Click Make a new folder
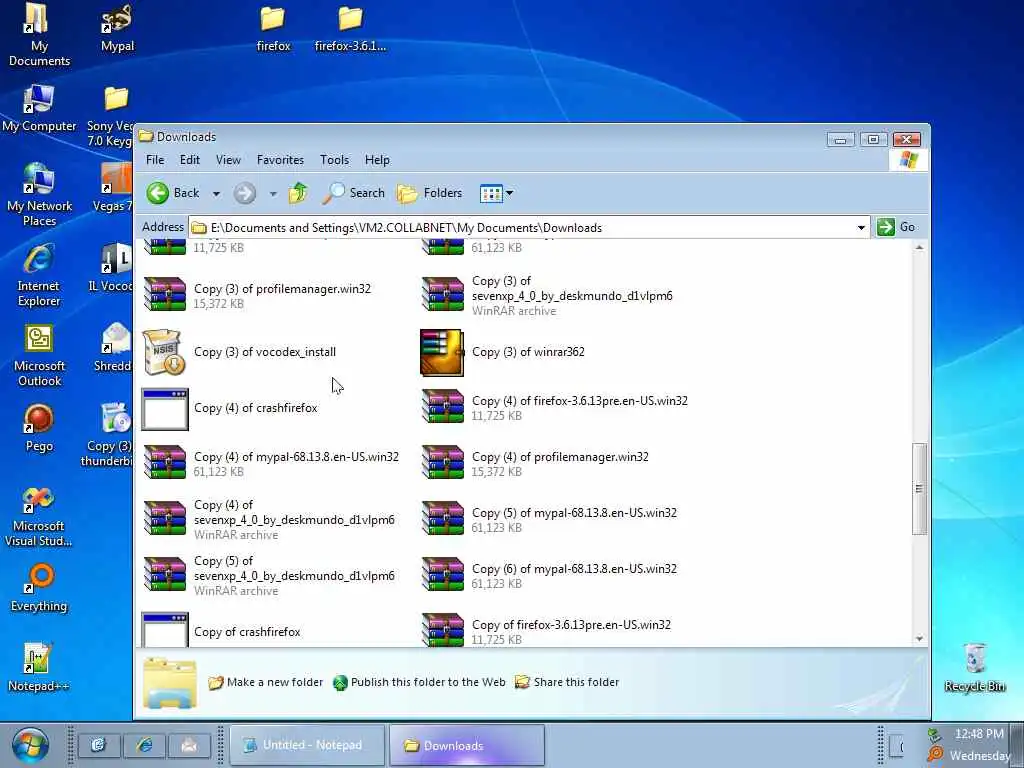 (x=265, y=682)
